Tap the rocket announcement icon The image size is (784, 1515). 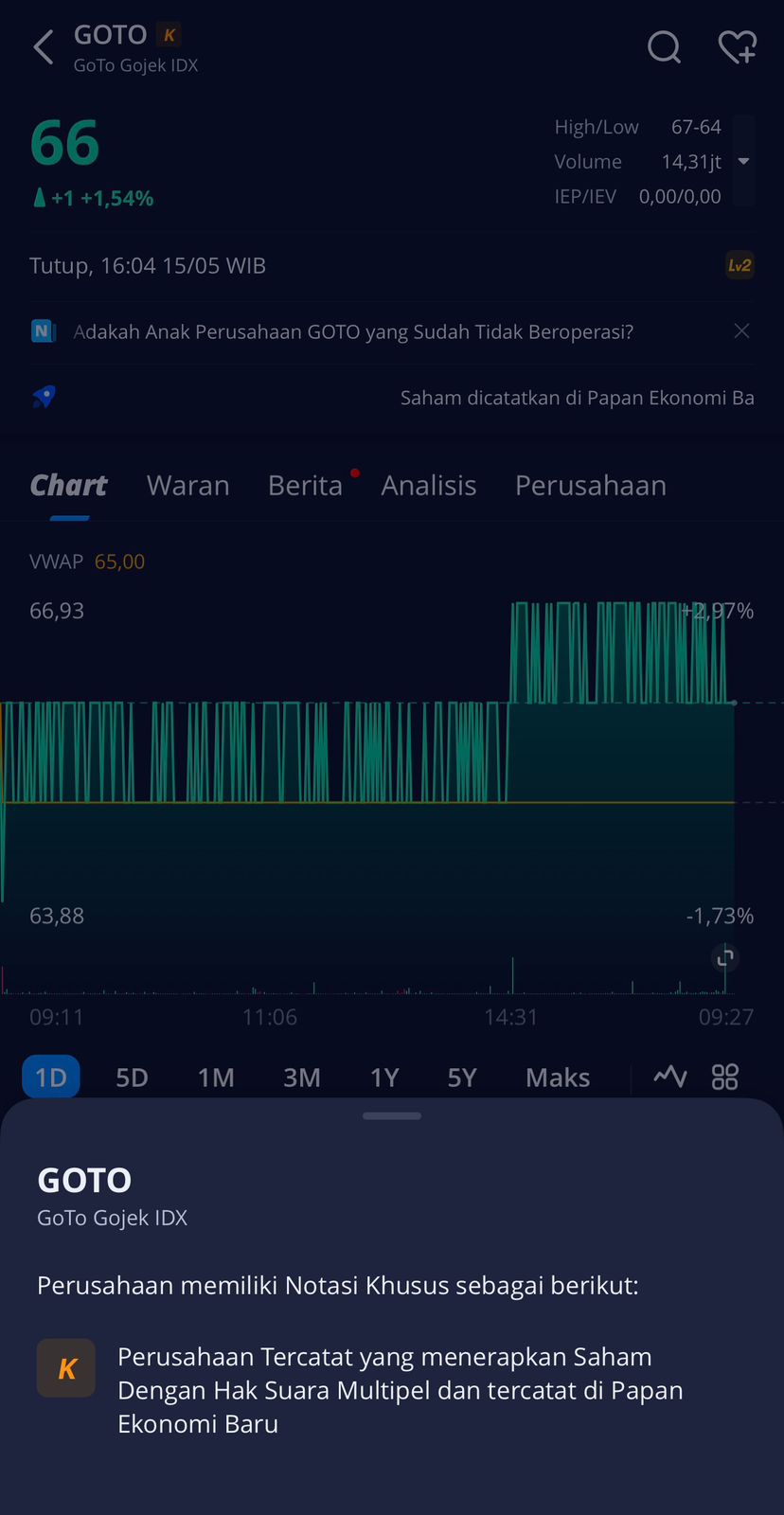pyautogui.click(x=44, y=397)
